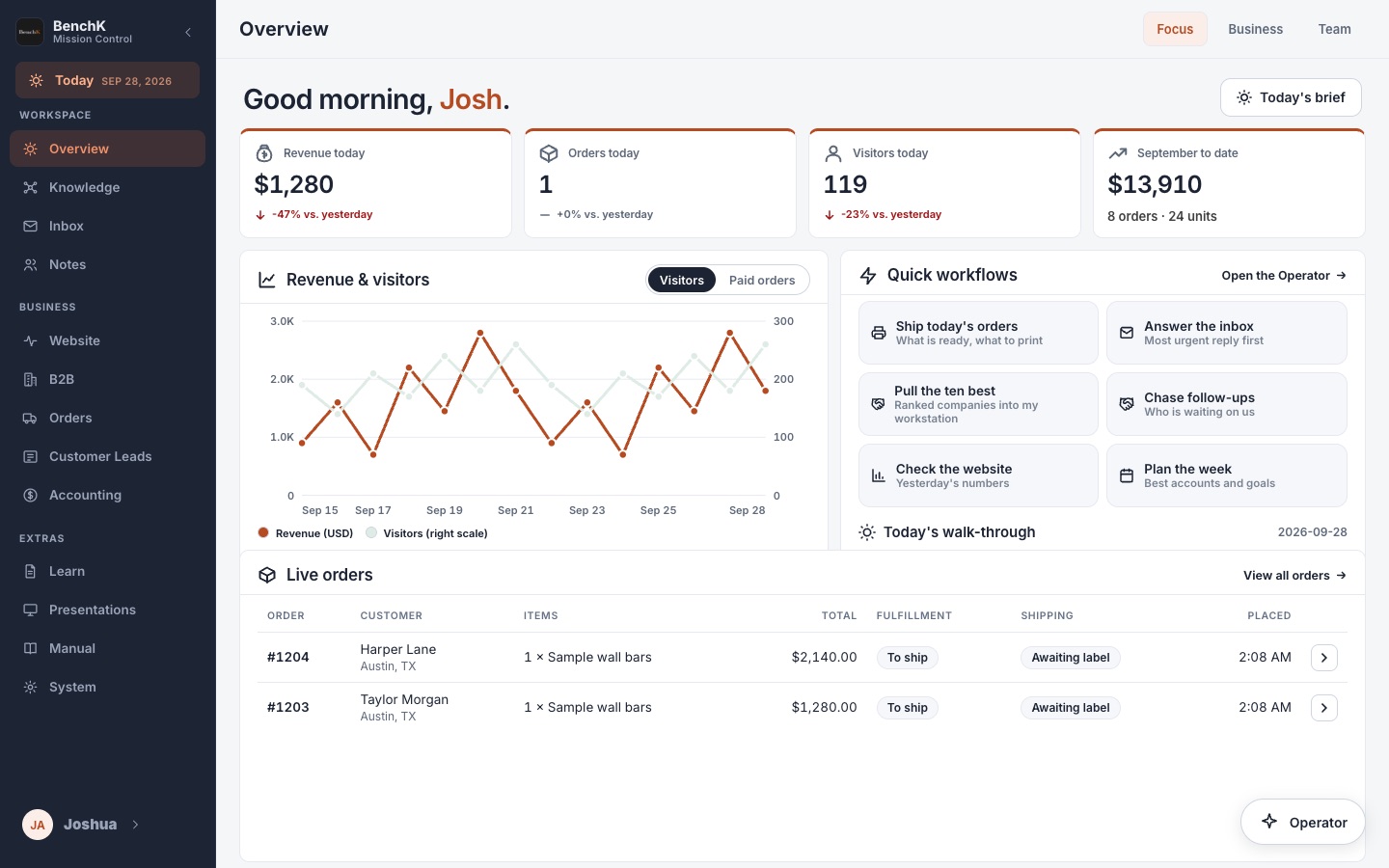Click the Revenue (USD) legend dot
This screenshot has height=868, width=1389.
(263, 532)
